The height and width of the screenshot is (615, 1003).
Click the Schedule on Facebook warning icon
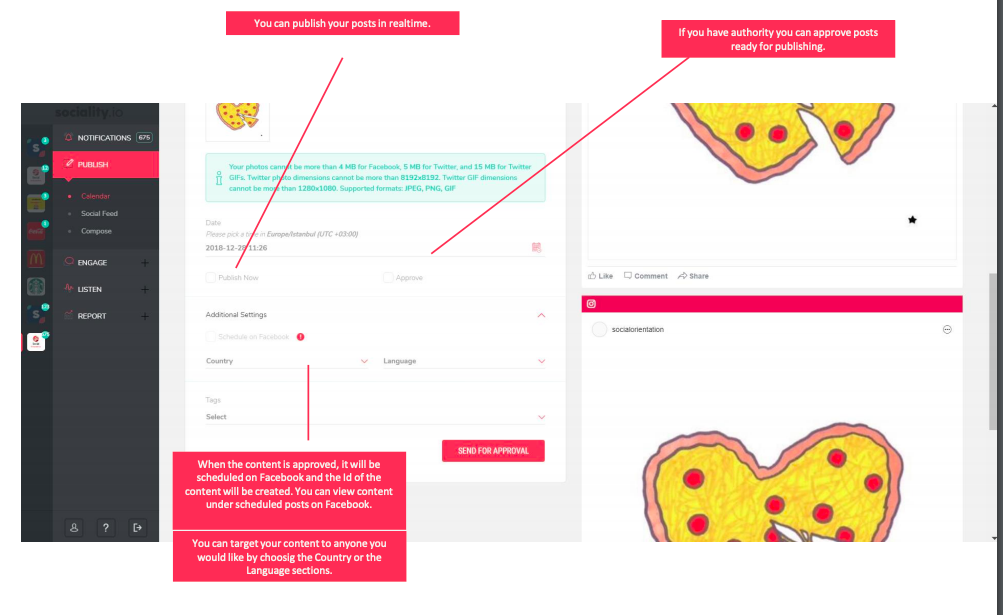(301, 337)
